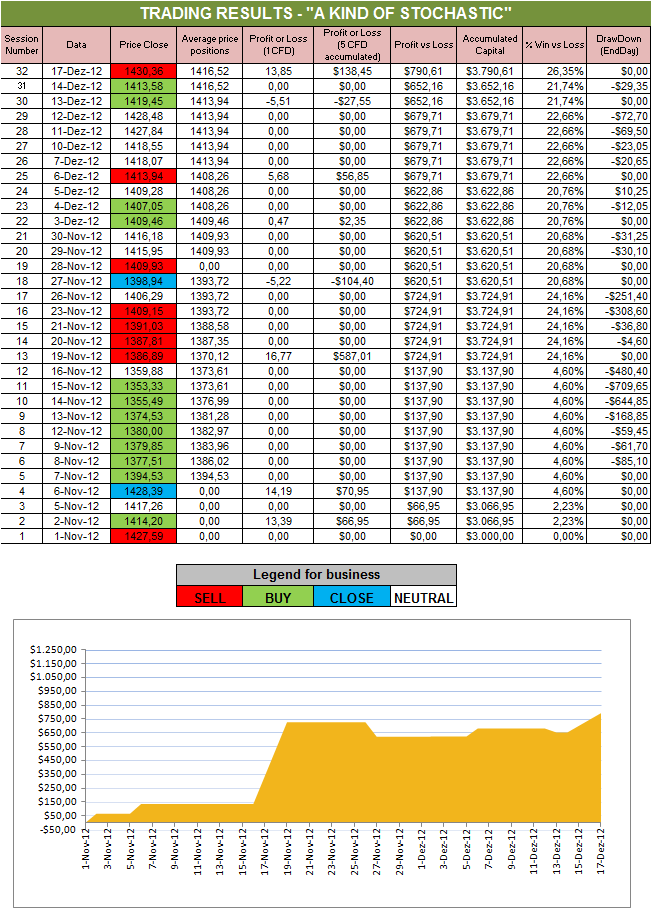The height and width of the screenshot is (922, 651).
Task: Select the drawdown value -$709,65
Action: 619,386
